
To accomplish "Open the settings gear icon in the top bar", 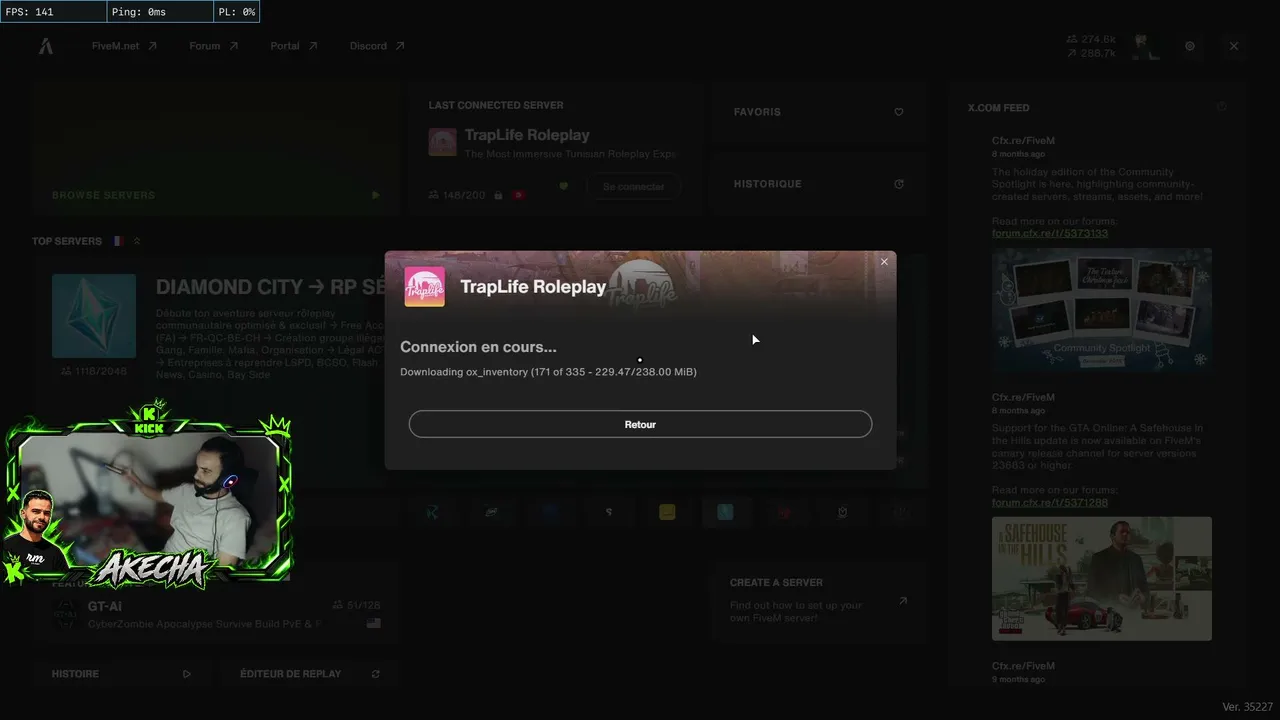I will click(1190, 46).
